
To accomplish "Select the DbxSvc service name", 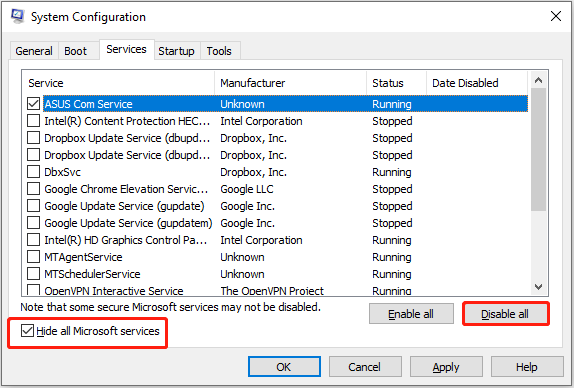I will pyautogui.click(x=63, y=172).
